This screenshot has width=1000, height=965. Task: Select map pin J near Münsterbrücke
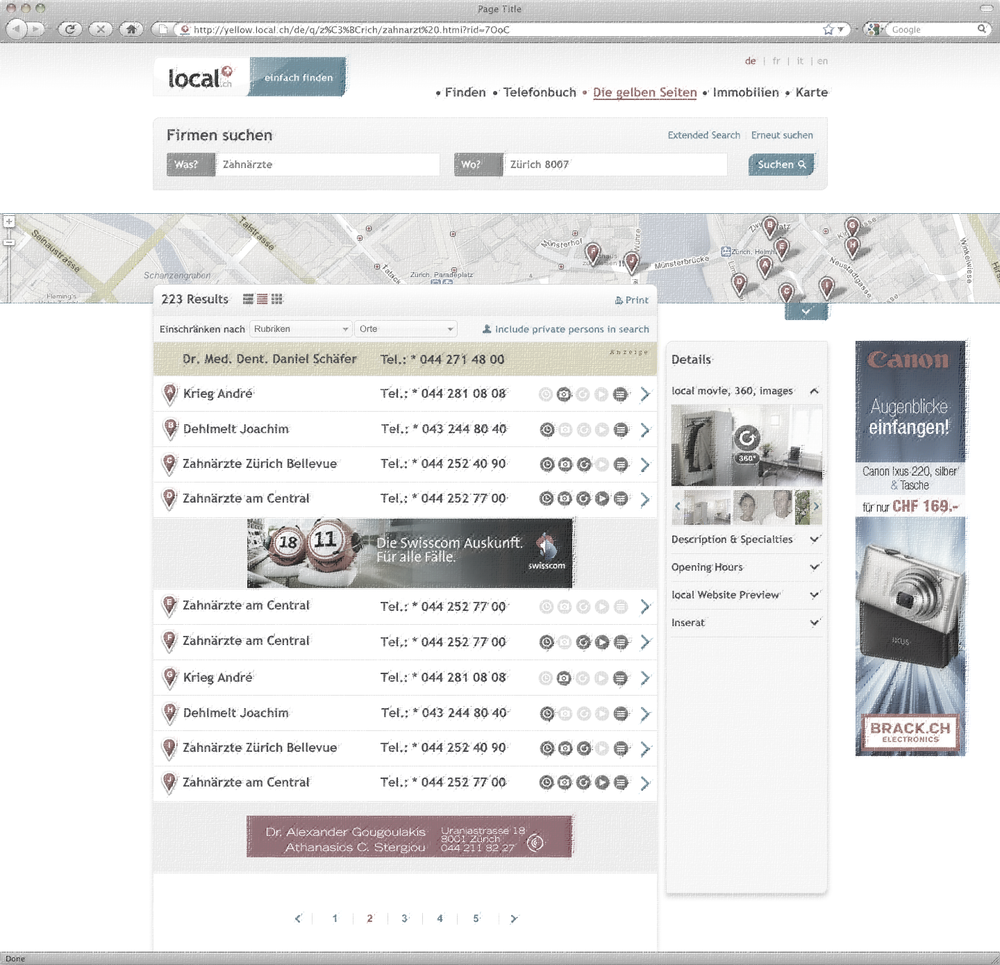pos(631,262)
